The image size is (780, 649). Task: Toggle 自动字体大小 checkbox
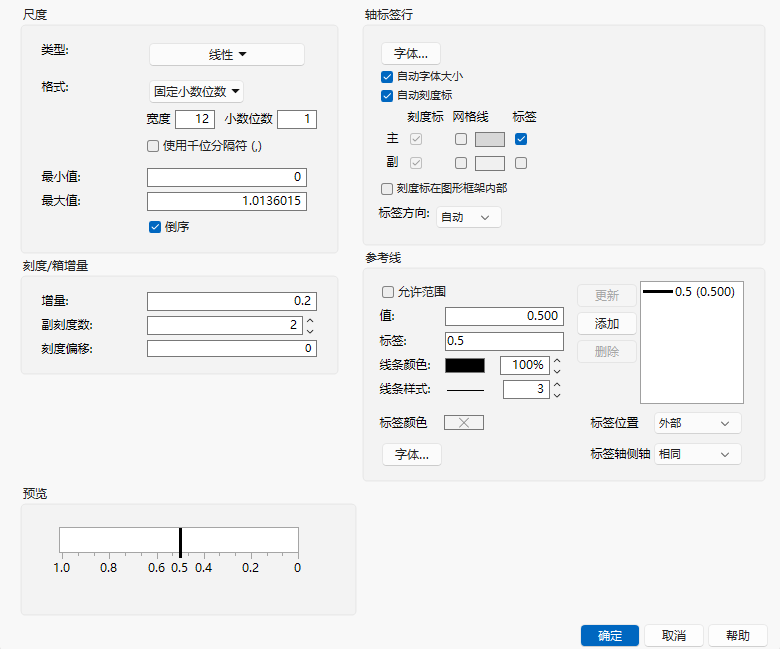click(x=387, y=77)
